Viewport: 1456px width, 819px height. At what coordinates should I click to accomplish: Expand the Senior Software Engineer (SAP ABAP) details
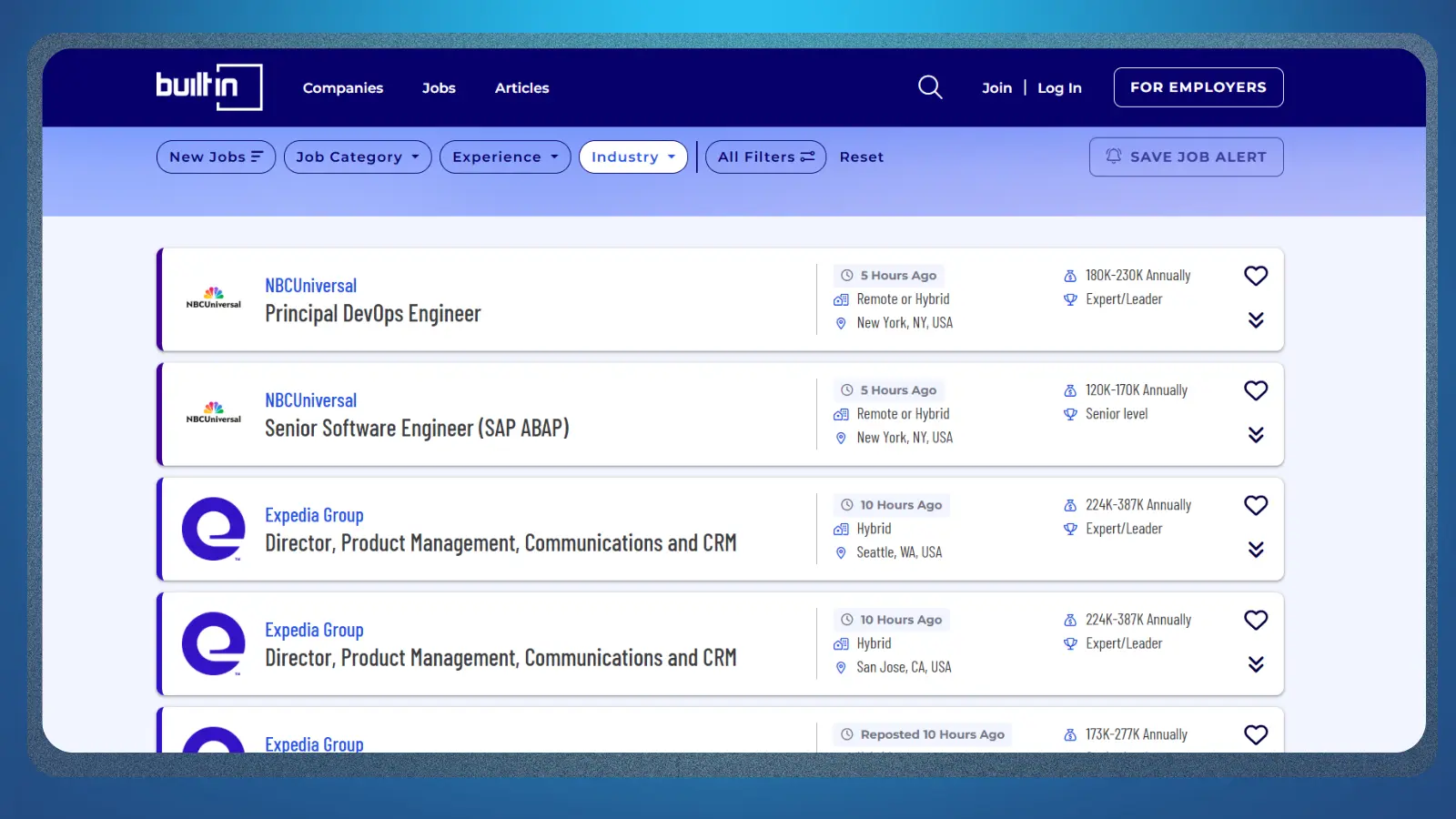coord(1256,435)
